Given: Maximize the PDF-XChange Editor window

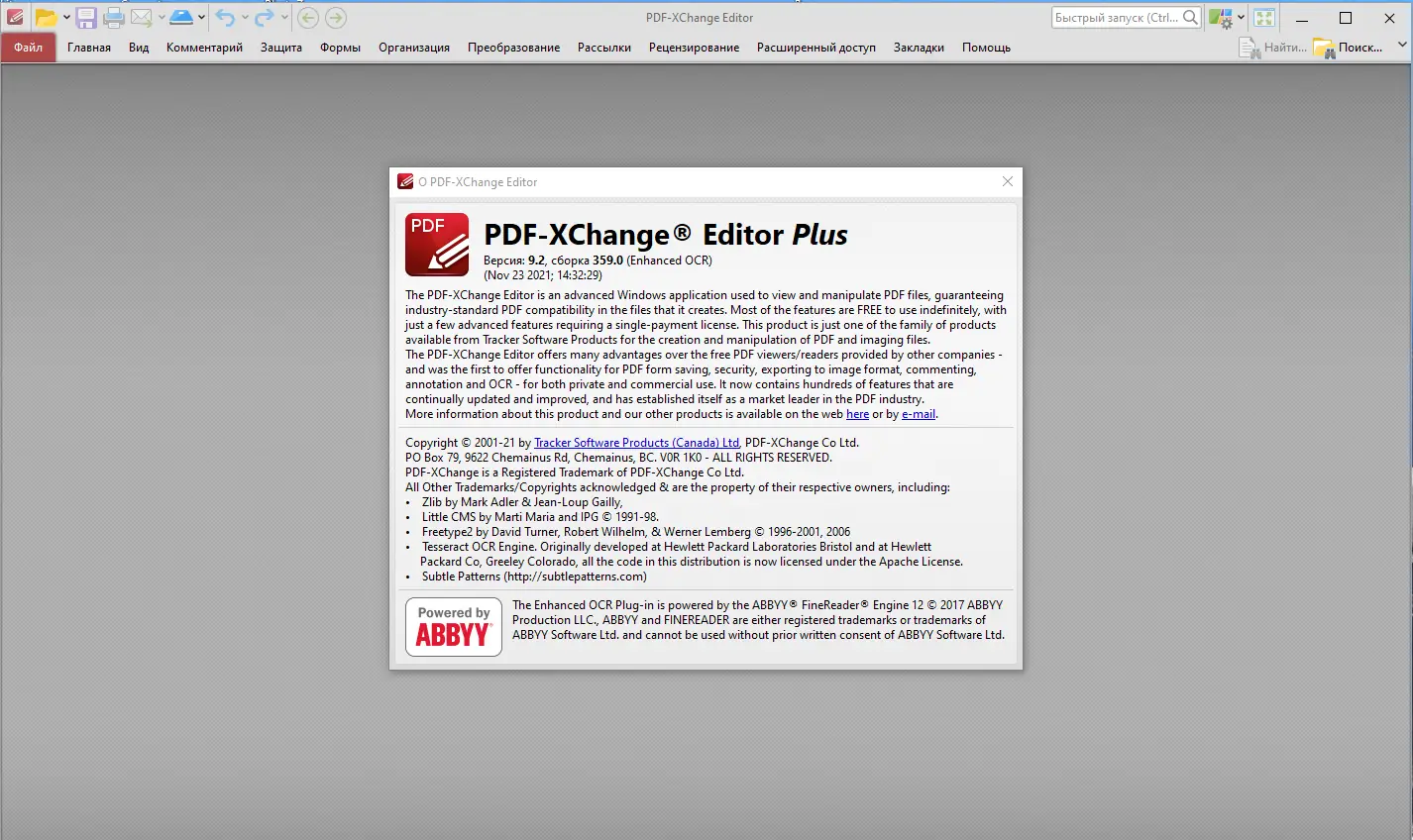Looking at the screenshot, I should point(1346,18).
